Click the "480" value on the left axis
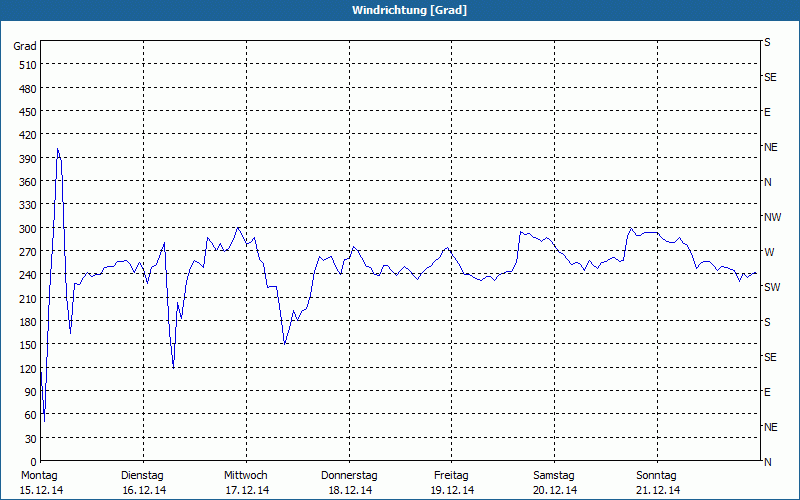This screenshot has height=500, width=800. pos(28,89)
